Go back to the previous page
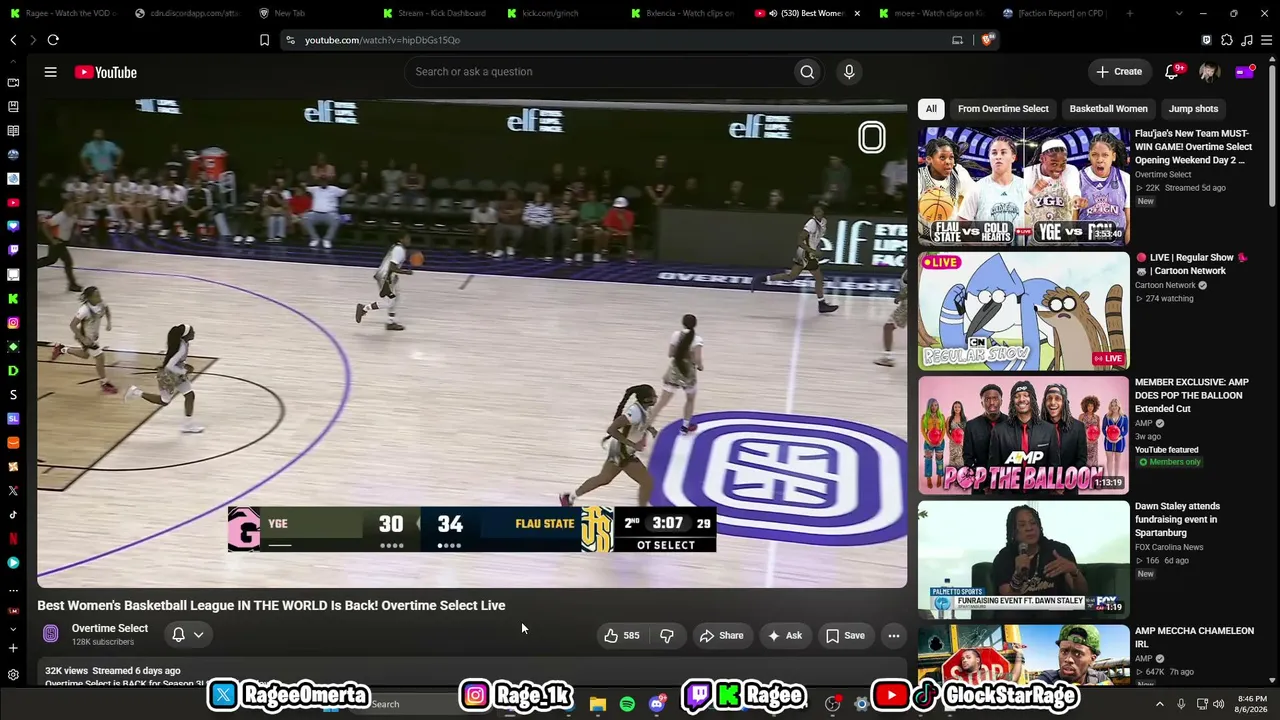 13,40
